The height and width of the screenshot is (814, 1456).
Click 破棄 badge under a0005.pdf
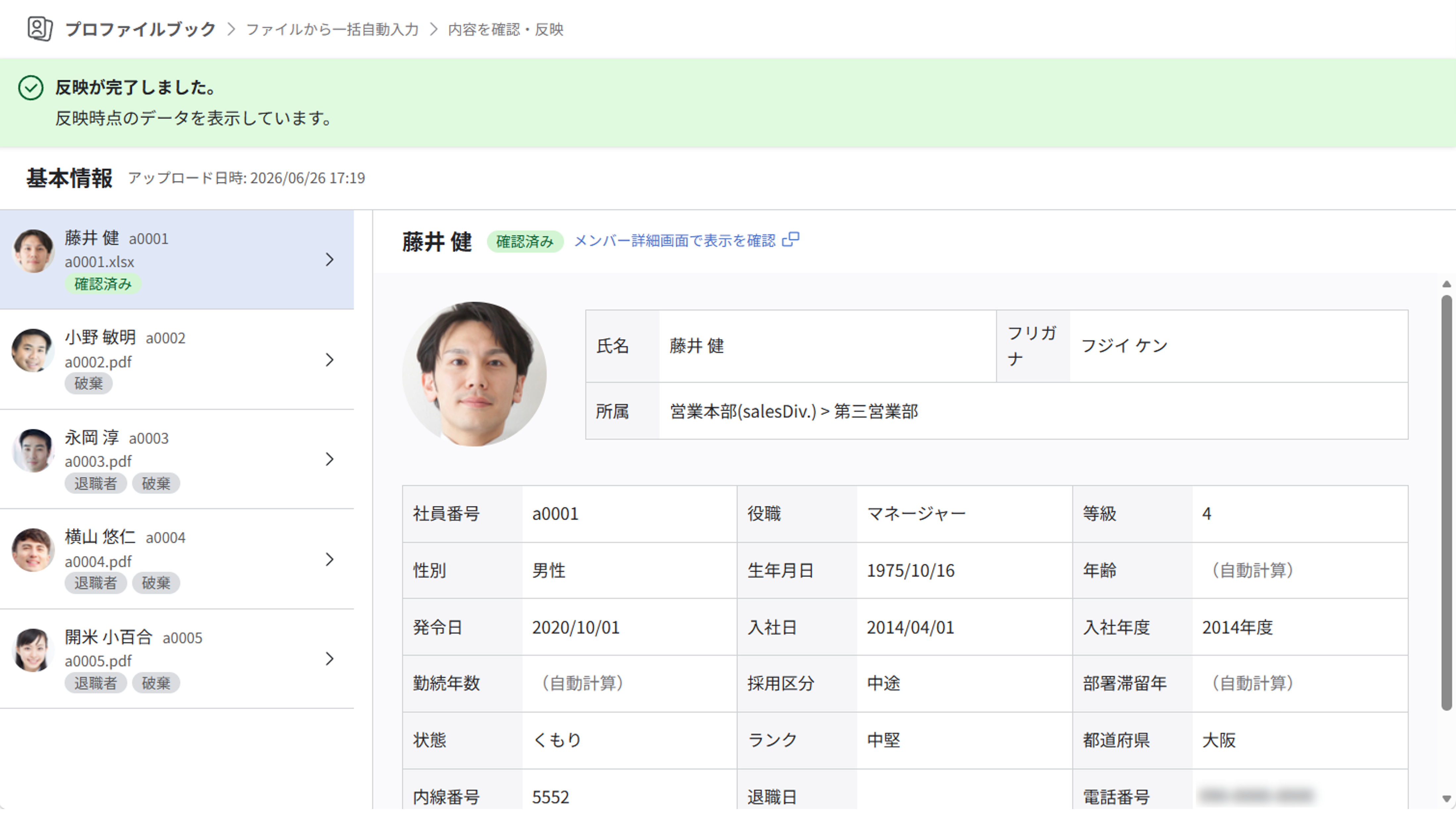pos(156,683)
